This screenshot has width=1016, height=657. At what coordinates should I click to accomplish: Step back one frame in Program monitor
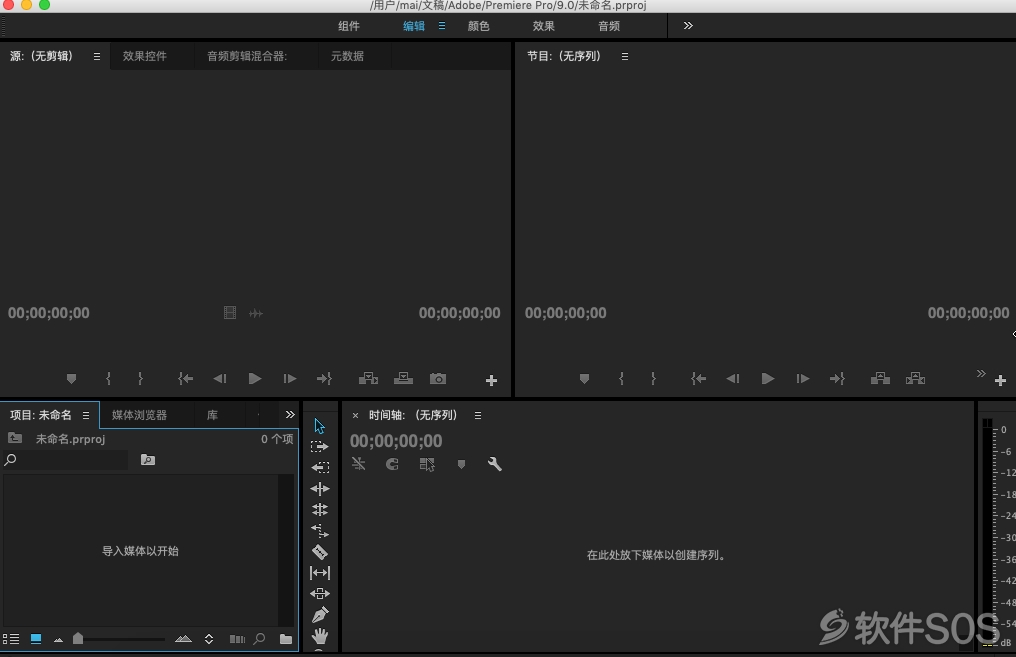(x=733, y=378)
